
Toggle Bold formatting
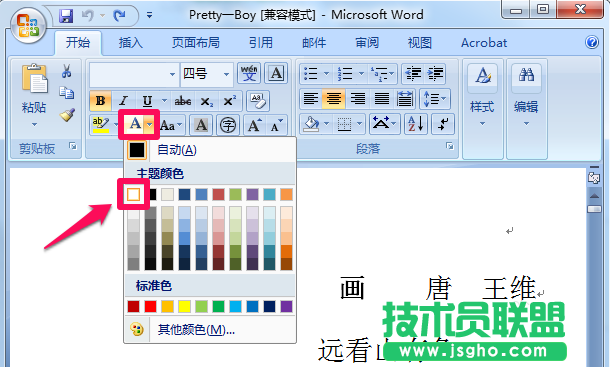[x=100, y=101]
